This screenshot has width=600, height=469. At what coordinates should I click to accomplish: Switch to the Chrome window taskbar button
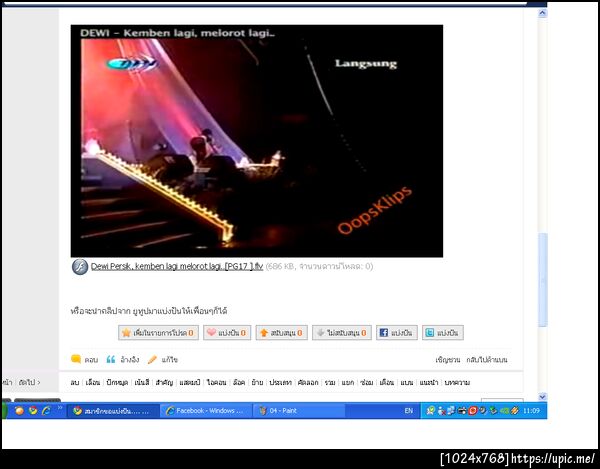(x=113, y=411)
